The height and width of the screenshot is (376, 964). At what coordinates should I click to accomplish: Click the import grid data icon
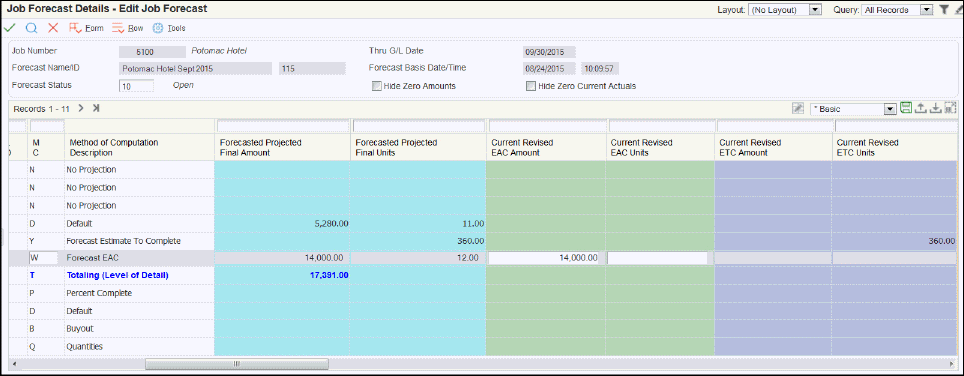tap(935, 108)
